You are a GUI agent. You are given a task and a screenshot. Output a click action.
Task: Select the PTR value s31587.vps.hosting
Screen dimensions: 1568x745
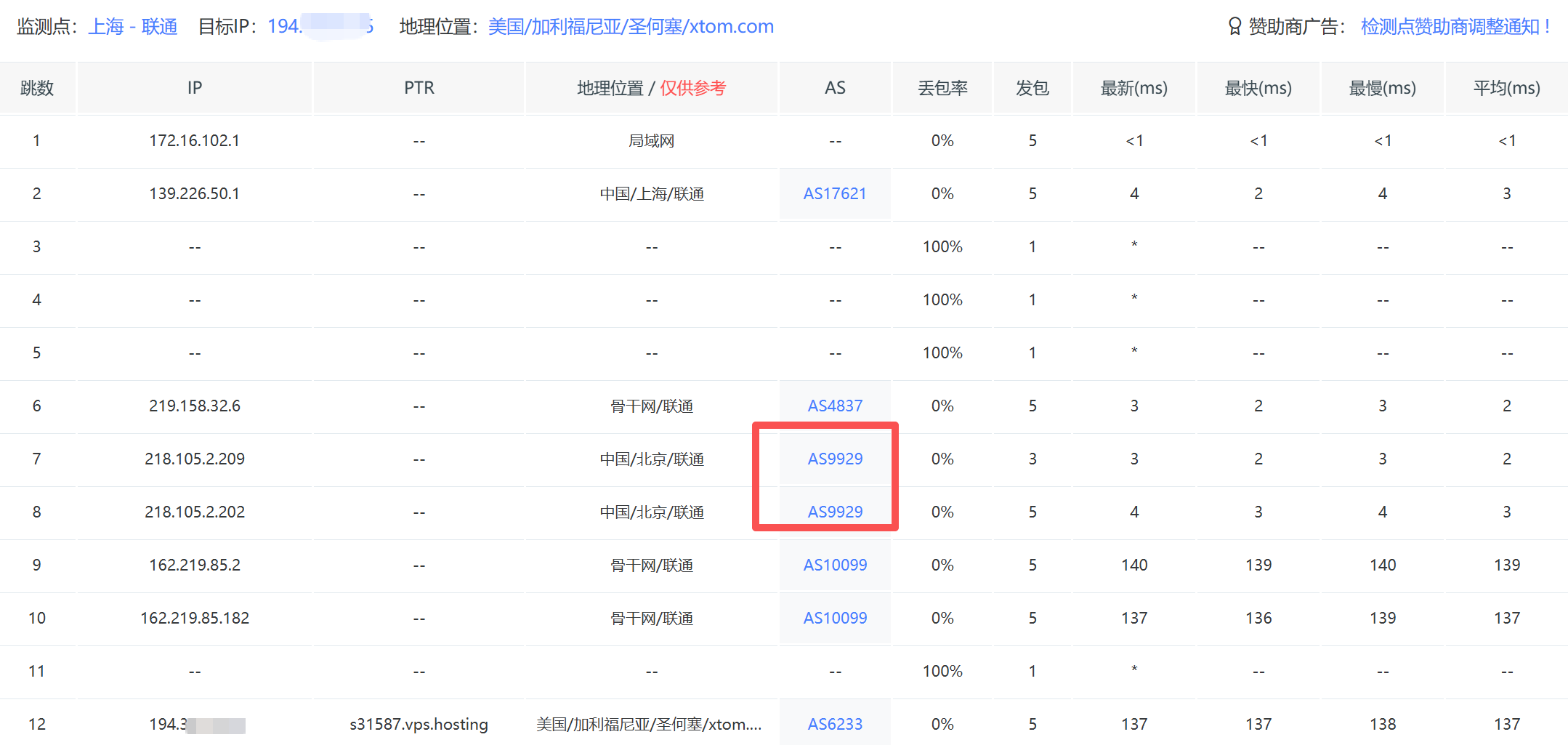pos(419,725)
